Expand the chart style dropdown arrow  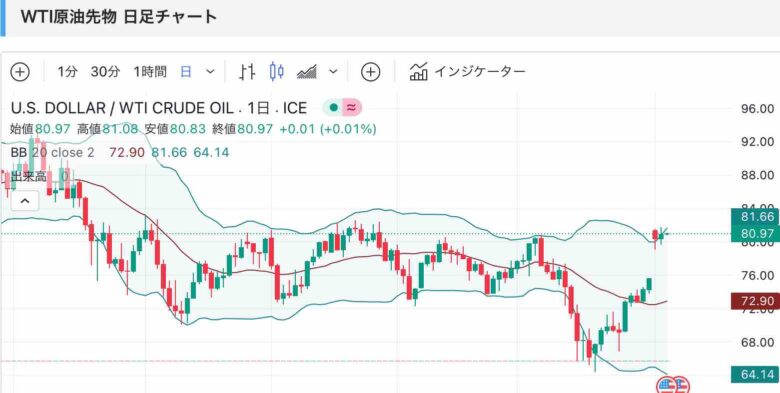tap(333, 72)
